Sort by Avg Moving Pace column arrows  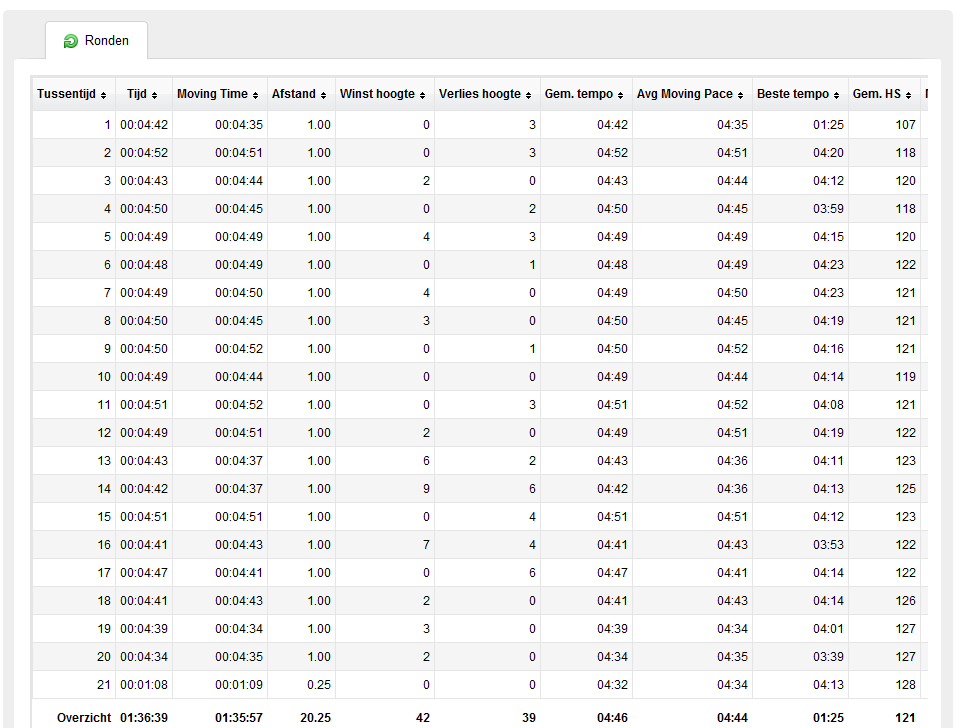click(741, 95)
